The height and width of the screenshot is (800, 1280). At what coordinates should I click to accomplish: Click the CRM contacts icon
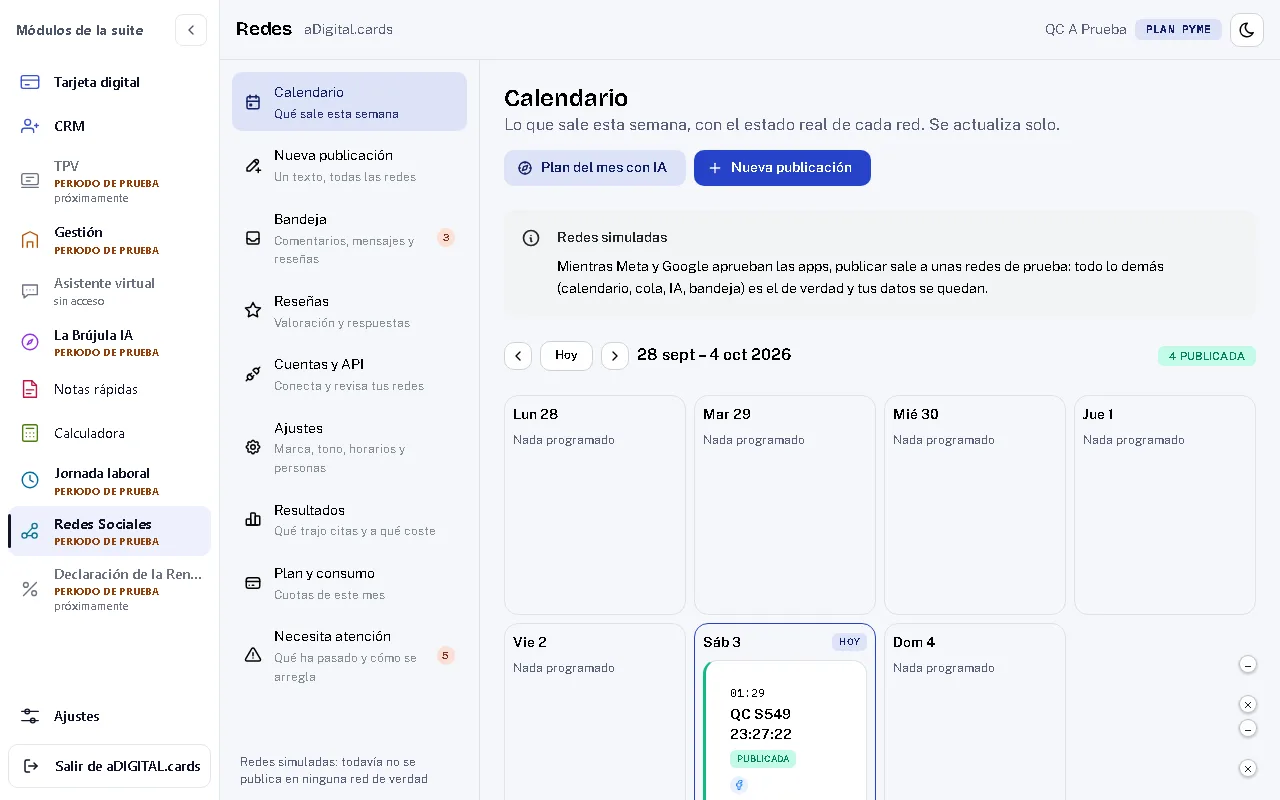click(30, 126)
